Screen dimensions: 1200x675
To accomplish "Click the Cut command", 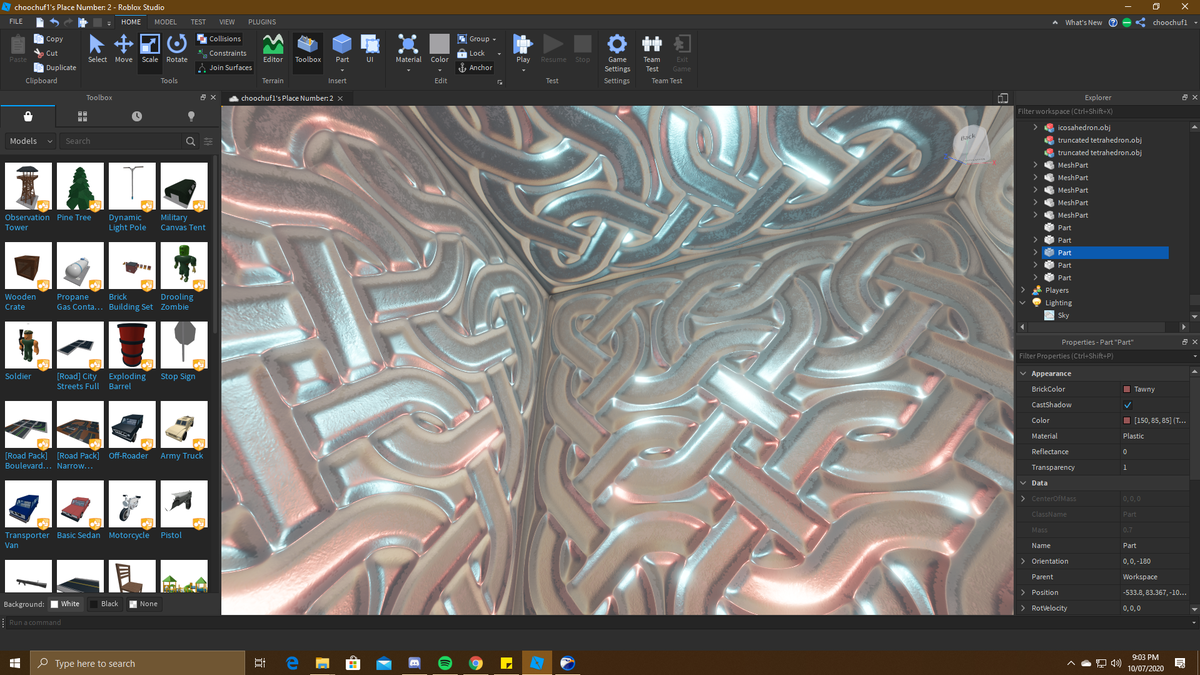I will [46, 53].
